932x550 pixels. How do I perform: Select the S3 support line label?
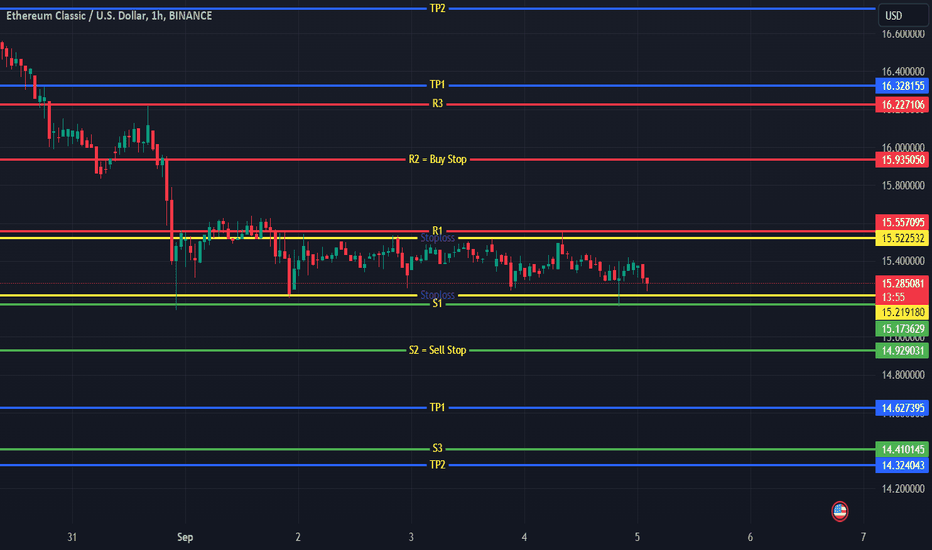[437, 448]
